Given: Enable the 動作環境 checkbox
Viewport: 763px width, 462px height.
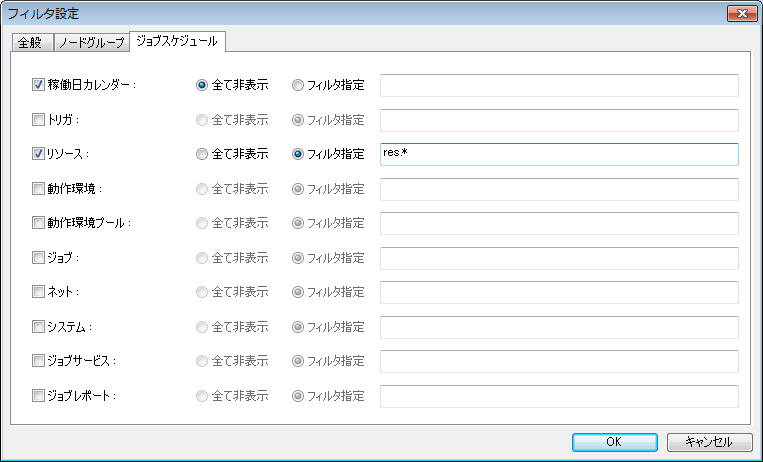Looking at the screenshot, I should pos(38,188).
